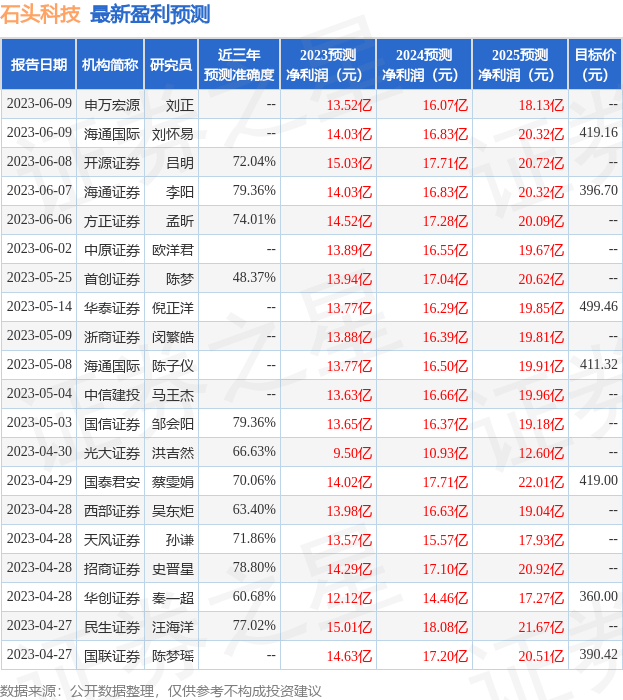Click target price 411.32
The image size is (623, 700).
pyautogui.click(x=598, y=365)
